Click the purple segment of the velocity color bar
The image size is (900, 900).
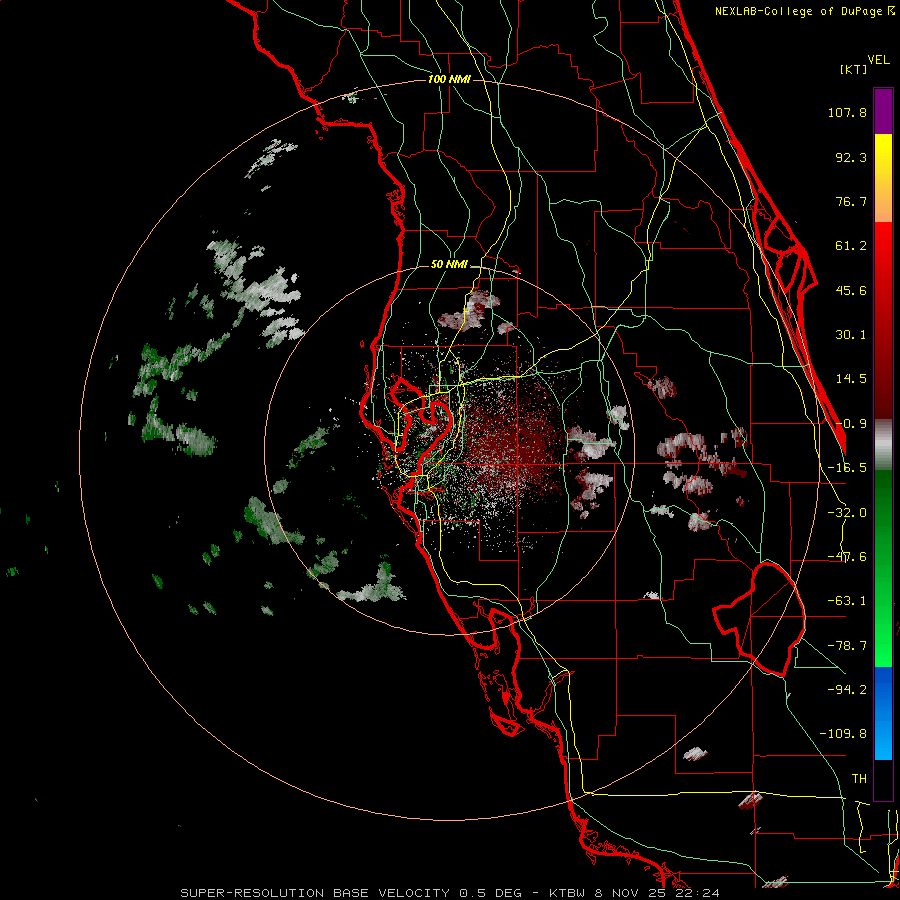coord(883,111)
